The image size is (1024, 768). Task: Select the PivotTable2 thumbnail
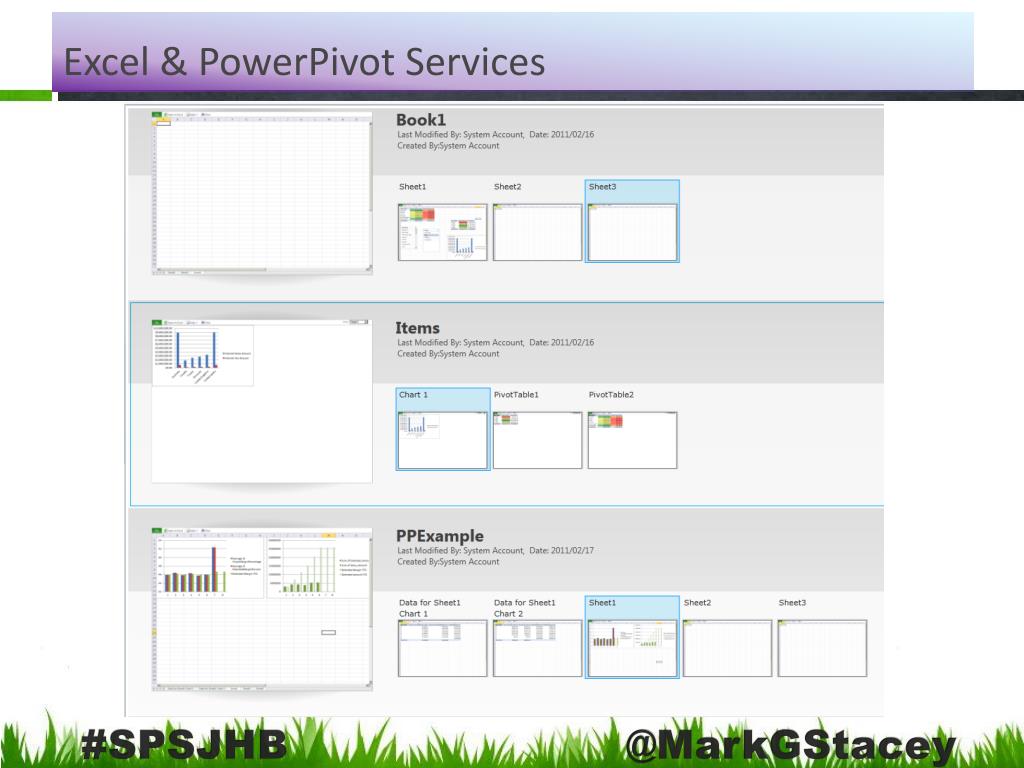point(632,440)
